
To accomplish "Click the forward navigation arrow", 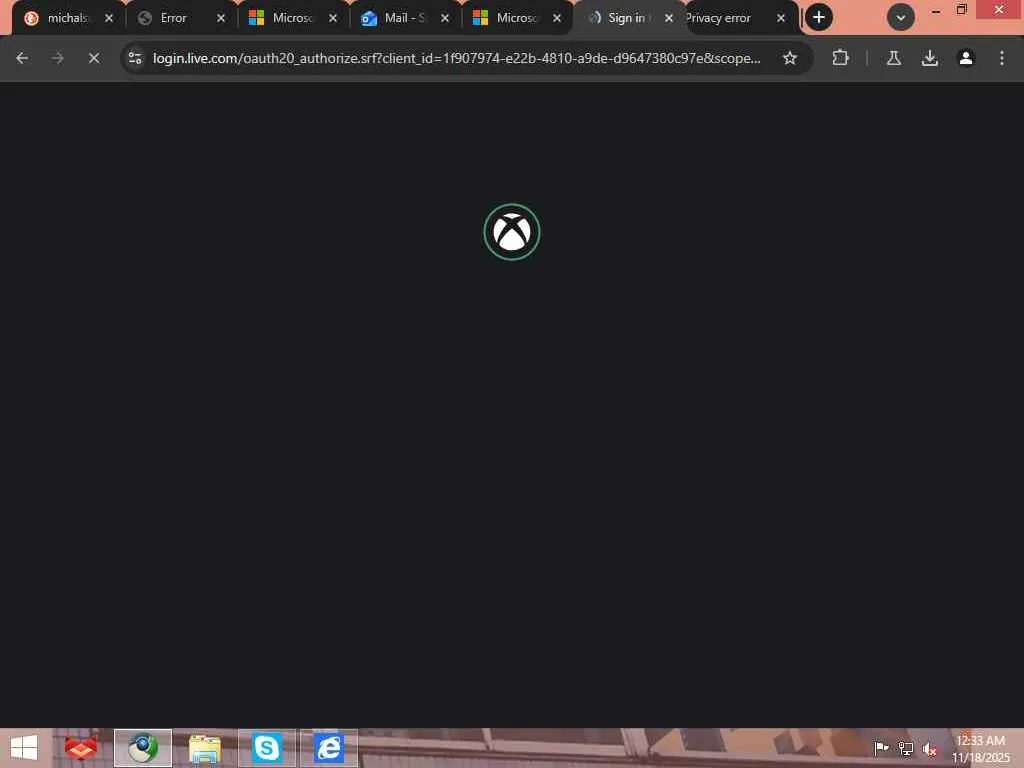I will point(57,58).
